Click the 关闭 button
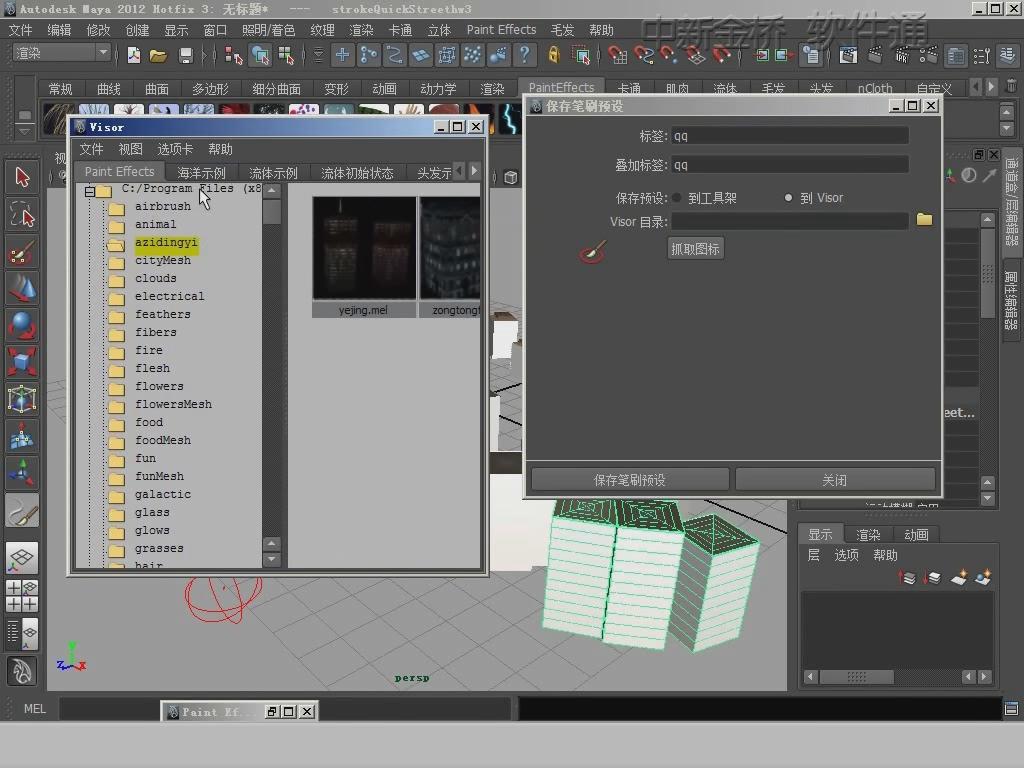This screenshot has width=1024, height=768. tap(835, 480)
